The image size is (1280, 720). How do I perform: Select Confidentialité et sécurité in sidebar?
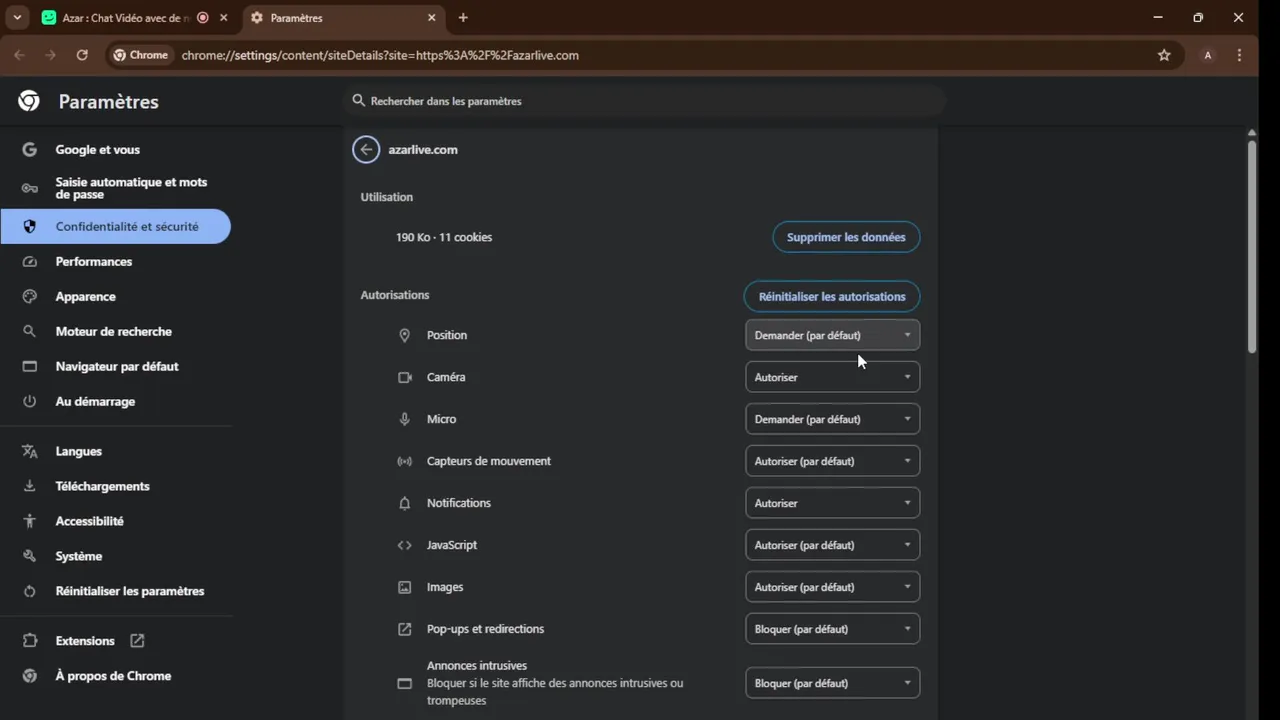tap(126, 227)
